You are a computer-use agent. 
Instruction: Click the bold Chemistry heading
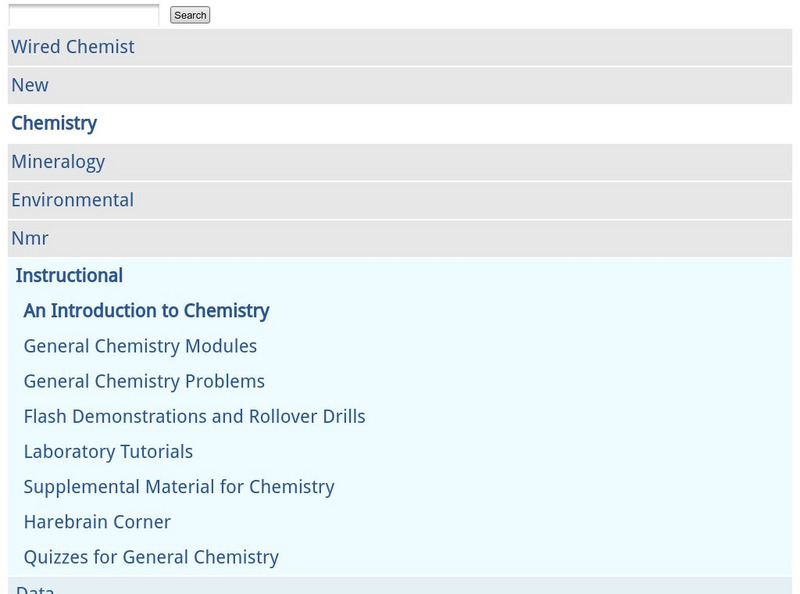54,124
